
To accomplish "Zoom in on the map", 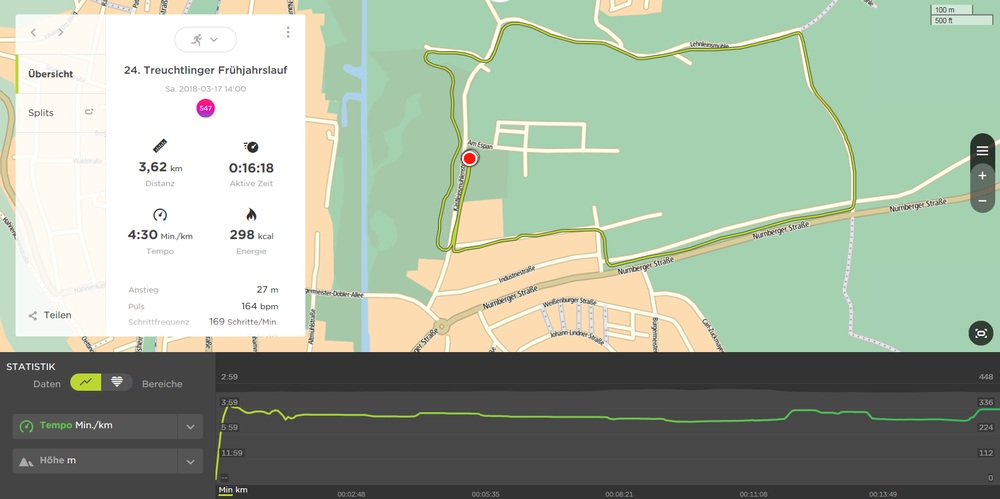I will click(982, 176).
